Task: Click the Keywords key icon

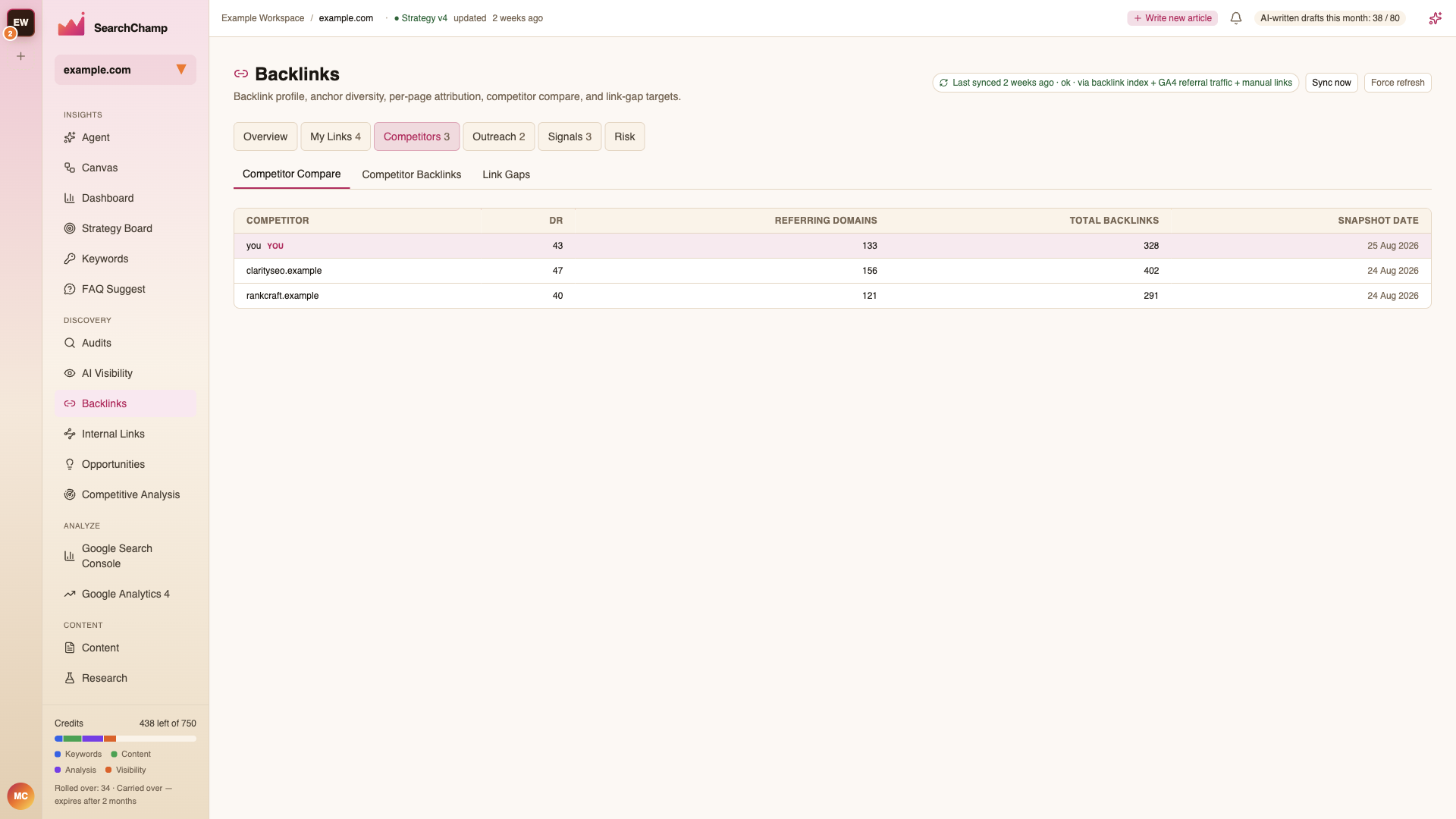Action: (70, 259)
